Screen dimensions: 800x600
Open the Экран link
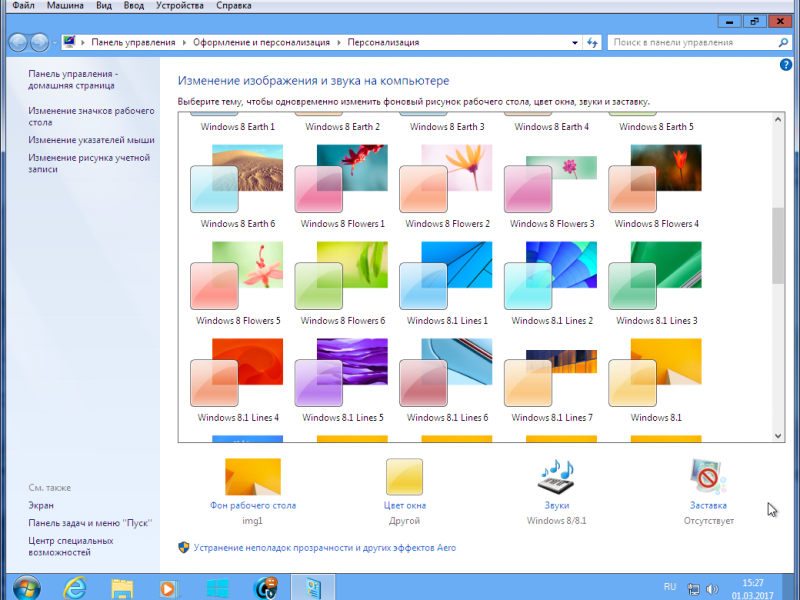(x=41, y=505)
